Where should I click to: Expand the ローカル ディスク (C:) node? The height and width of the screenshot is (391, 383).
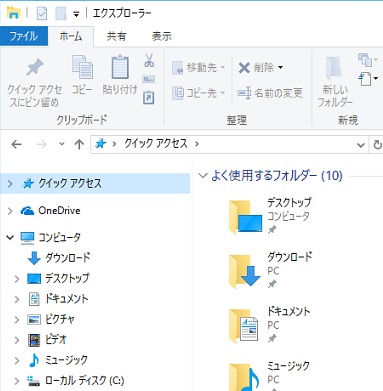(x=17, y=380)
